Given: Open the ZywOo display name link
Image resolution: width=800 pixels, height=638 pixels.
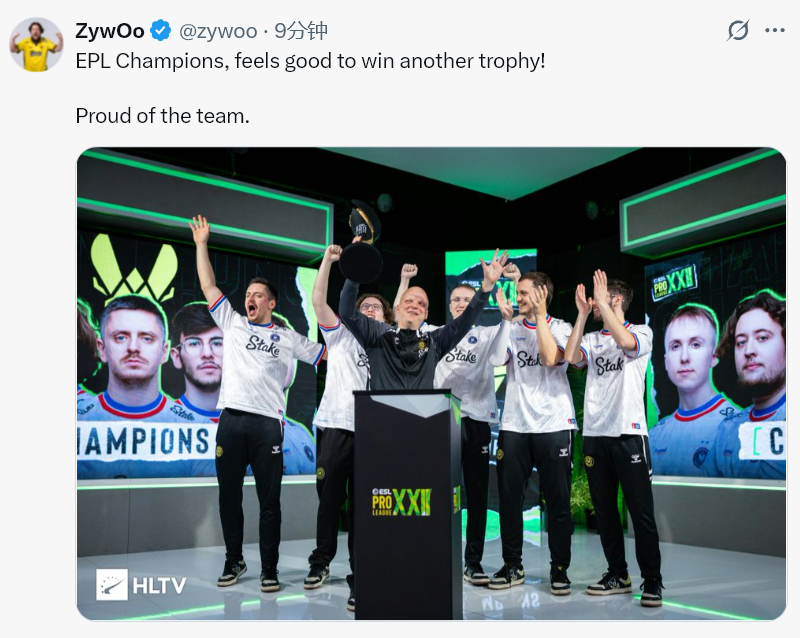Looking at the screenshot, I should tap(110, 31).
